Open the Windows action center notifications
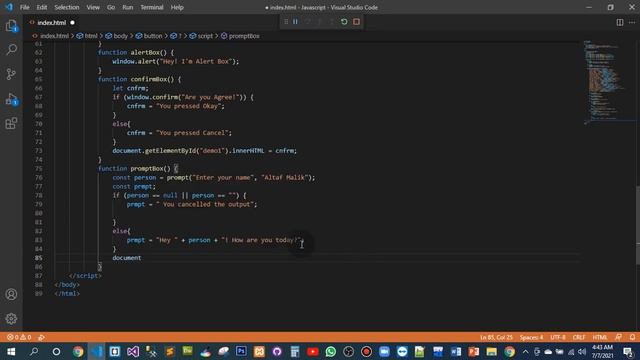The width and height of the screenshot is (640, 360). pyautogui.click(x=629, y=351)
